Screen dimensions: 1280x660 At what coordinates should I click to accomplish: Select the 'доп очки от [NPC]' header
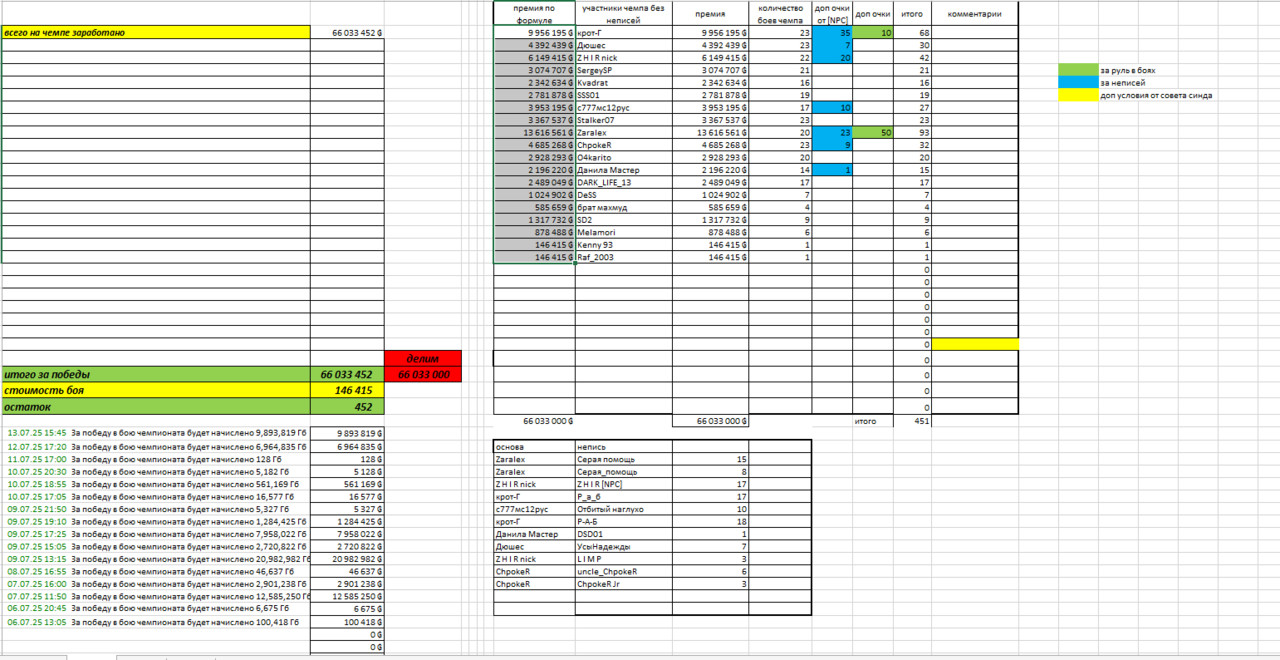(x=832, y=14)
